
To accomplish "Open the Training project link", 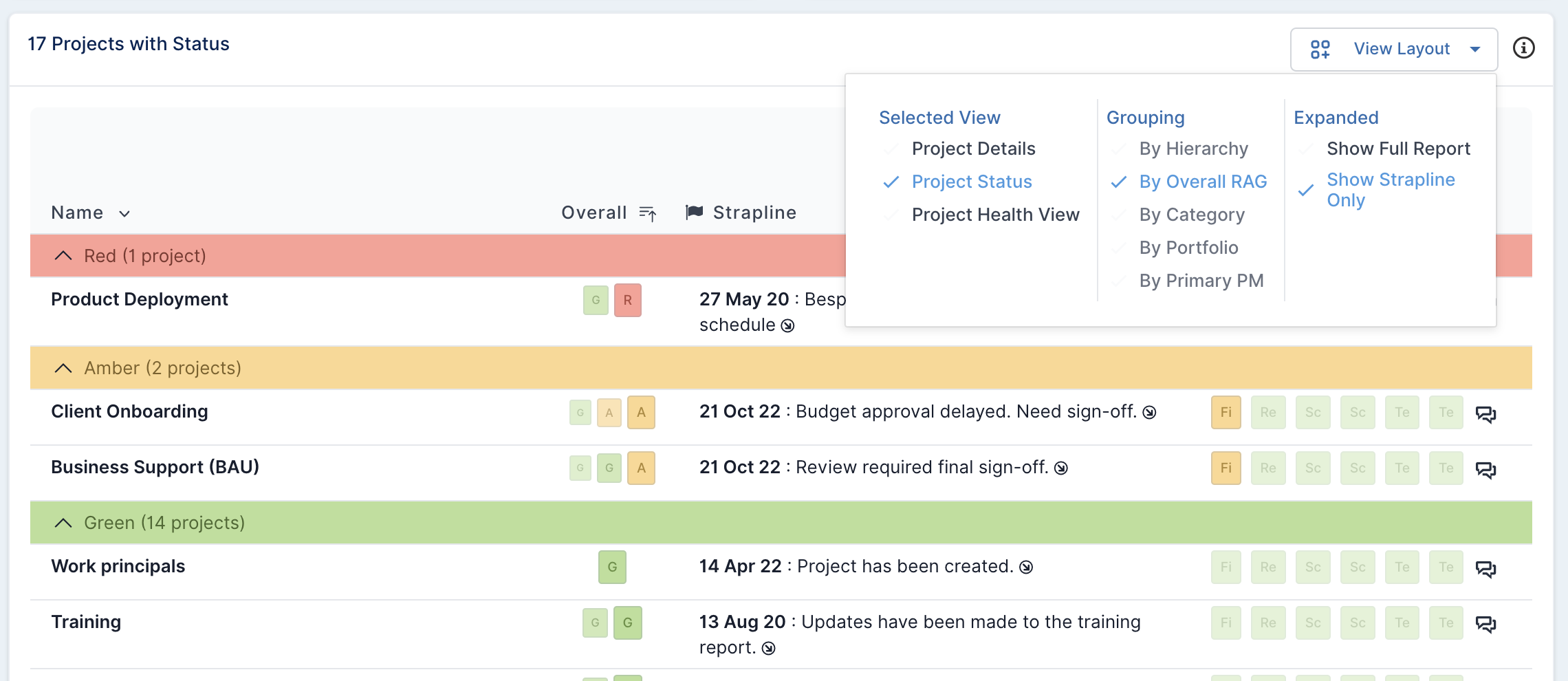I will (x=86, y=622).
